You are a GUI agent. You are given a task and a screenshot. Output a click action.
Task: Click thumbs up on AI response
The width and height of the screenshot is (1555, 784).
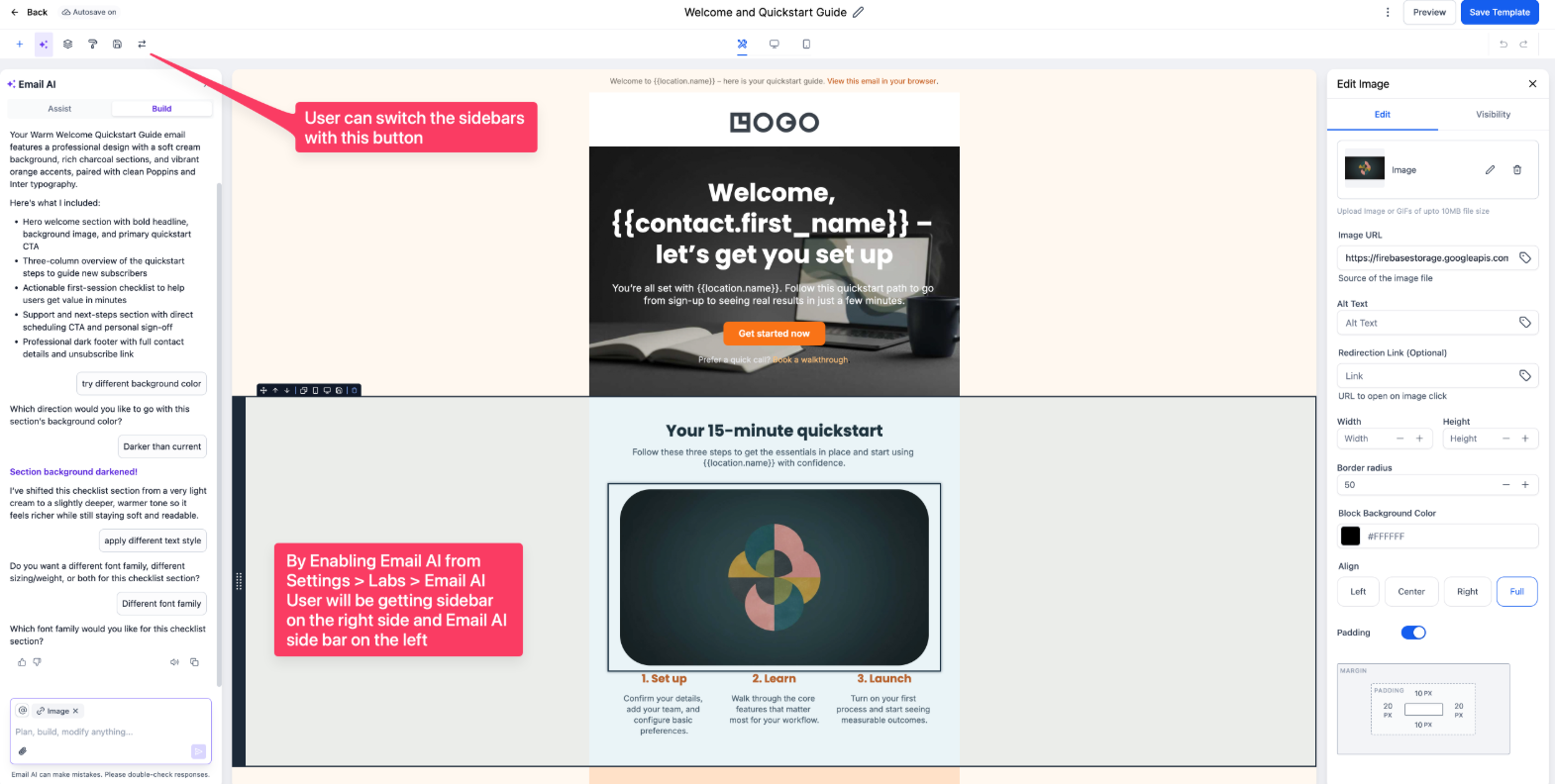[22, 662]
